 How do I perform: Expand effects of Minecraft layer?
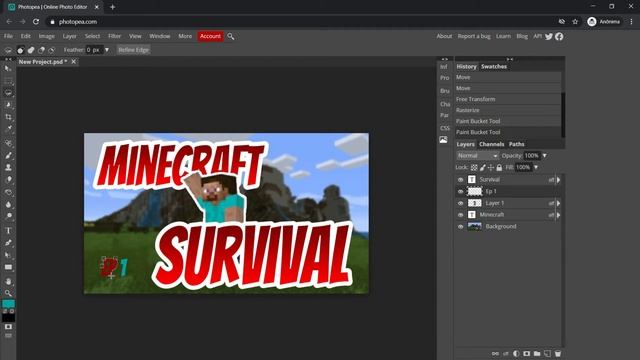(558, 215)
